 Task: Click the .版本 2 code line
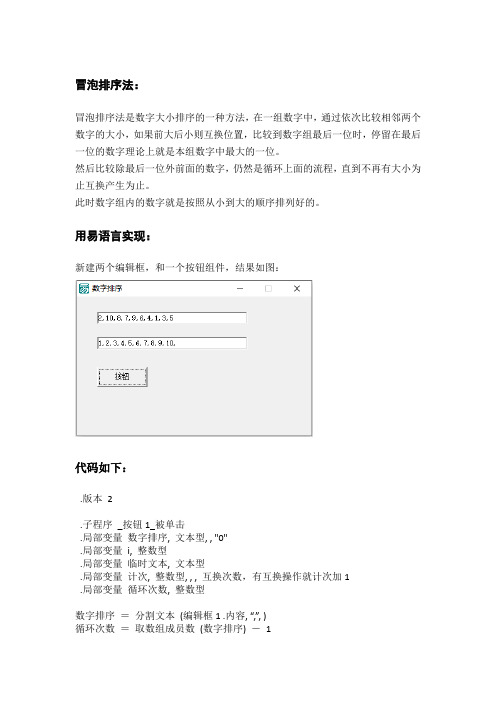coord(96,498)
